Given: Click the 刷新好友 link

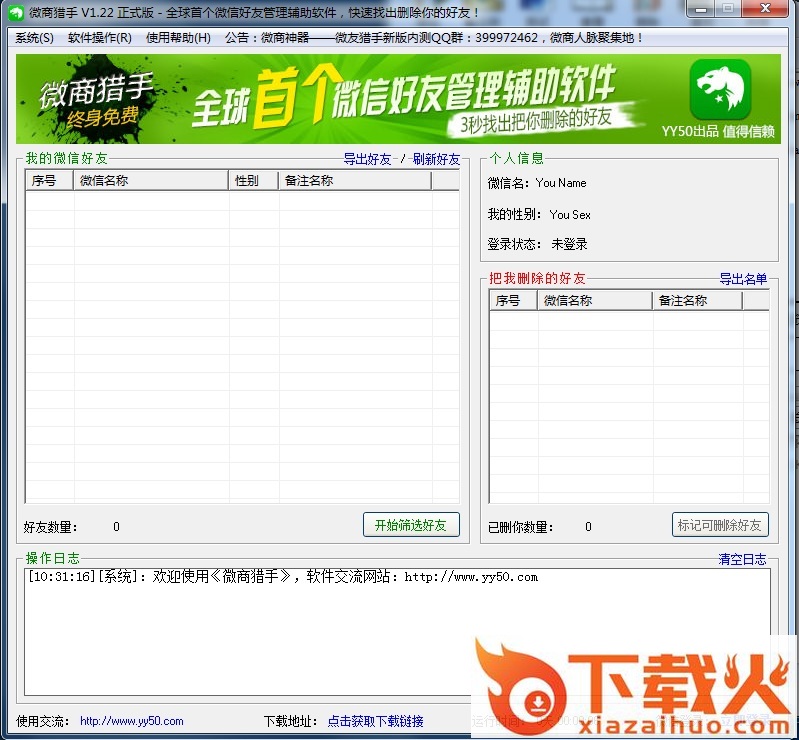Looking at the screenshot, I should click(x=436, y=160).
